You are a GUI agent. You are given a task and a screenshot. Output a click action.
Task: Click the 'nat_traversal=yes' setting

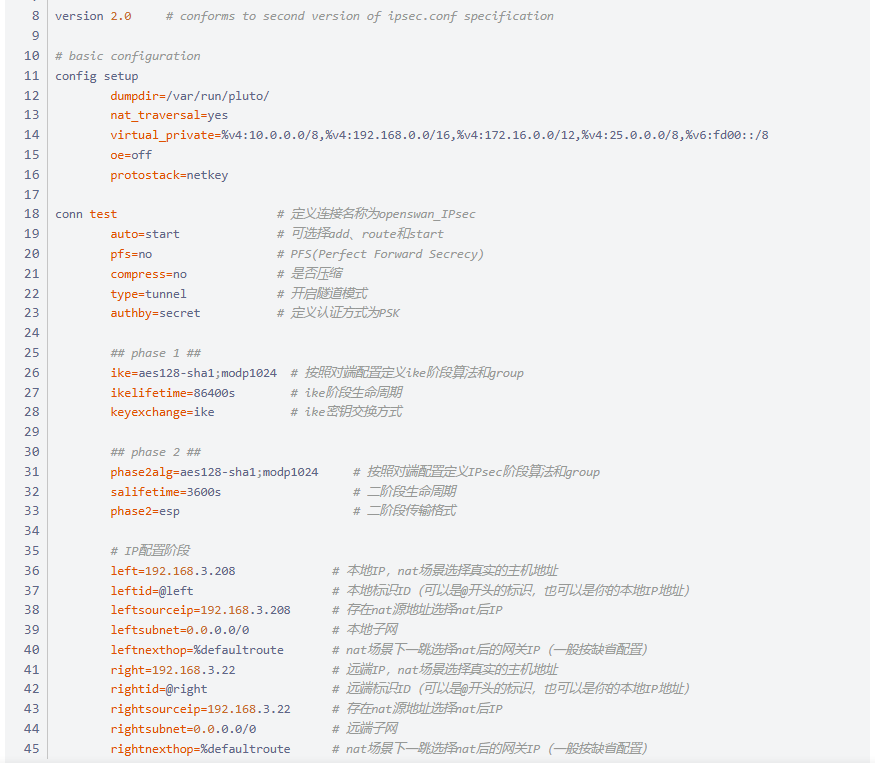[x=169, y=115]
